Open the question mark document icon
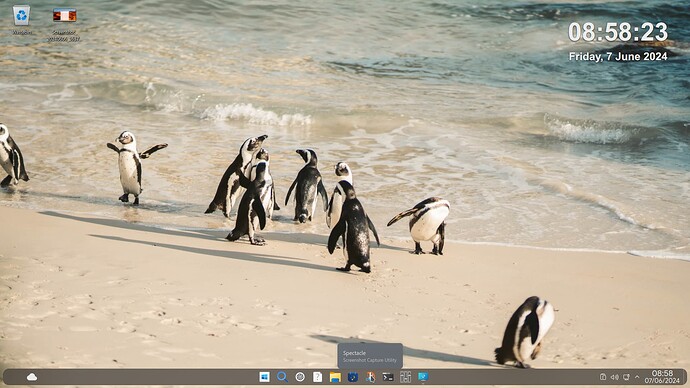Viewport: 690px width, 388px height. coord(317,377)
